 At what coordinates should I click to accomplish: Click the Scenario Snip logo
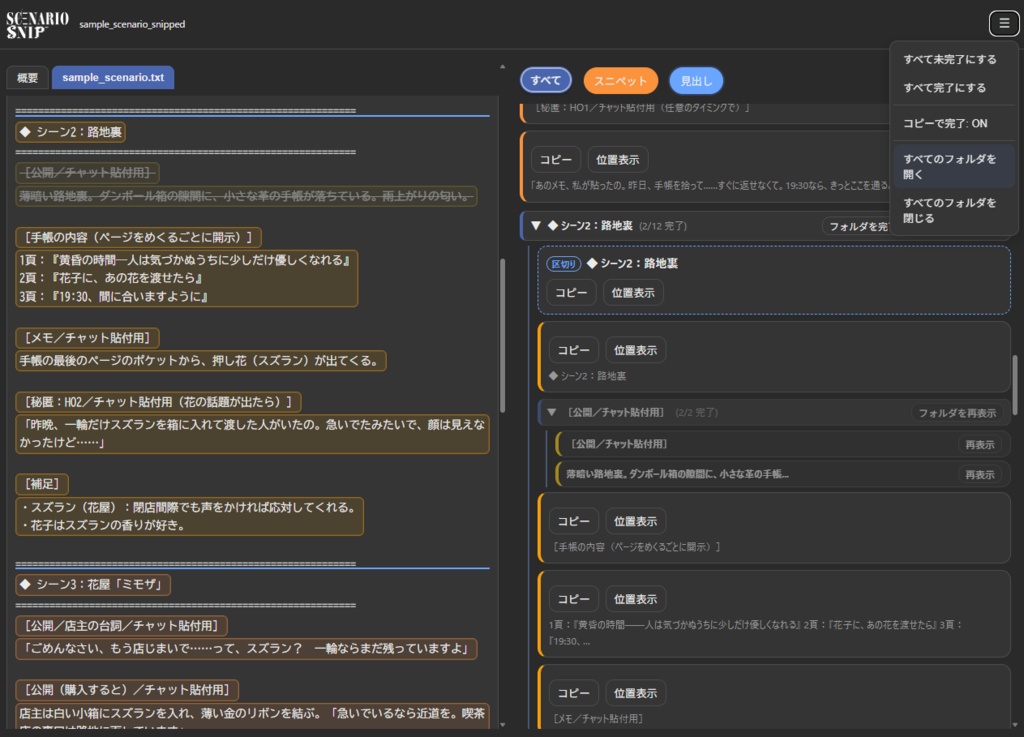(37, 25)
